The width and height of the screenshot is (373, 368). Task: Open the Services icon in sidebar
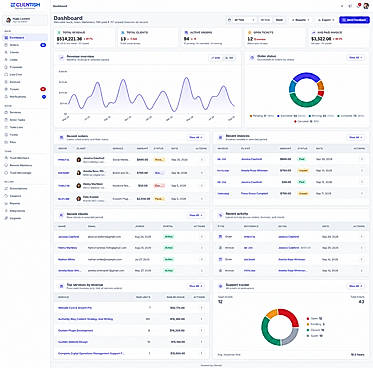6,112
